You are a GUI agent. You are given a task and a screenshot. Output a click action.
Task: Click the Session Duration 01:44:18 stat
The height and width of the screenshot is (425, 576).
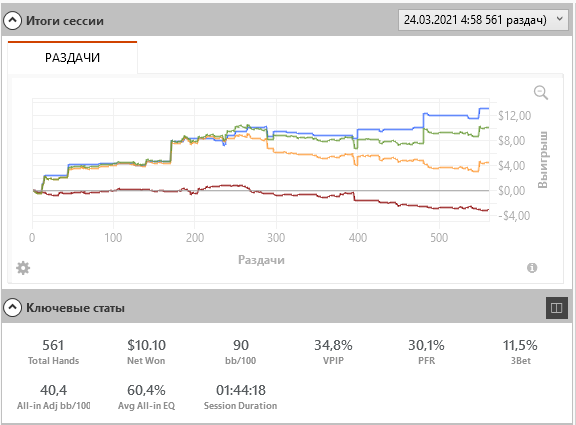coord(241,397)
